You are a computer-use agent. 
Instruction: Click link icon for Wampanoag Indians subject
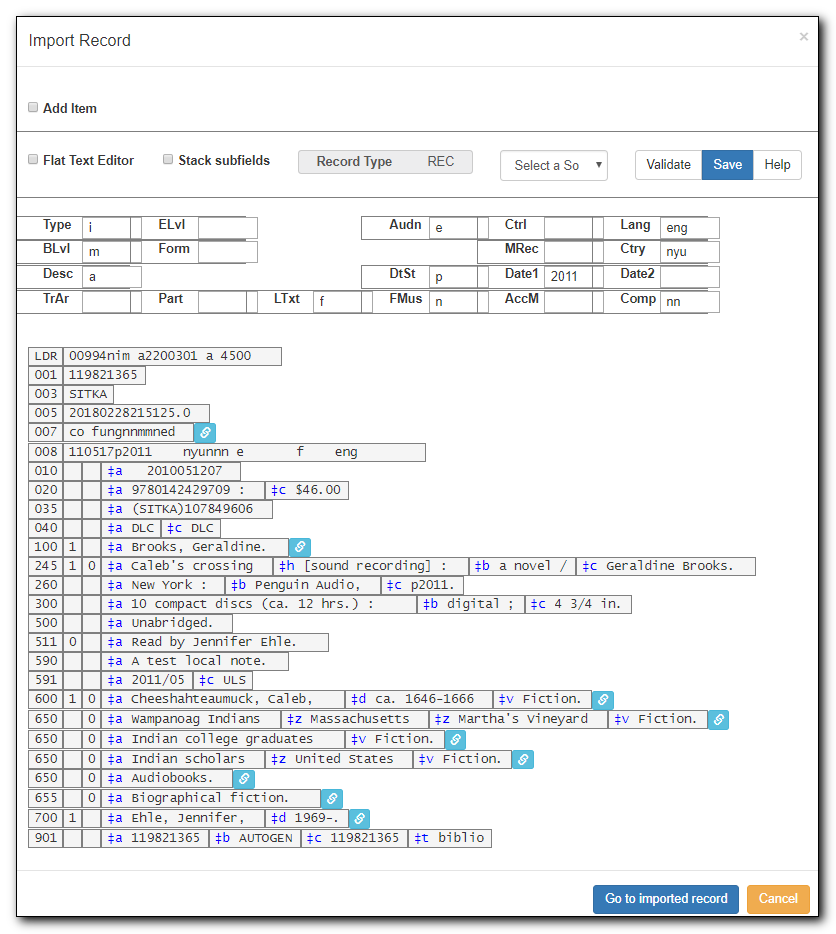coord(719,720)
